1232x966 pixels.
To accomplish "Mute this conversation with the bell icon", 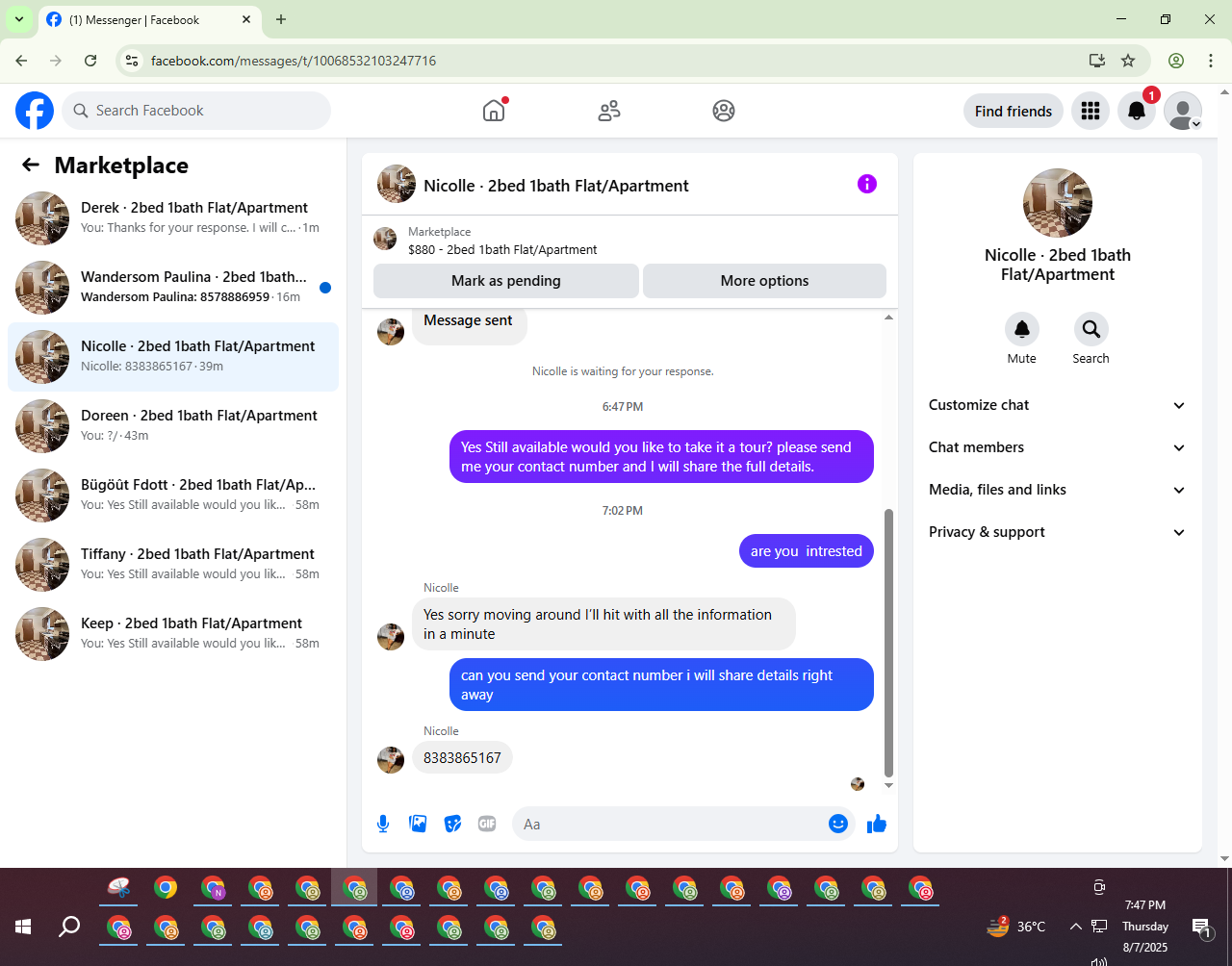I will pyautogui.click(x=1022, y=329).
